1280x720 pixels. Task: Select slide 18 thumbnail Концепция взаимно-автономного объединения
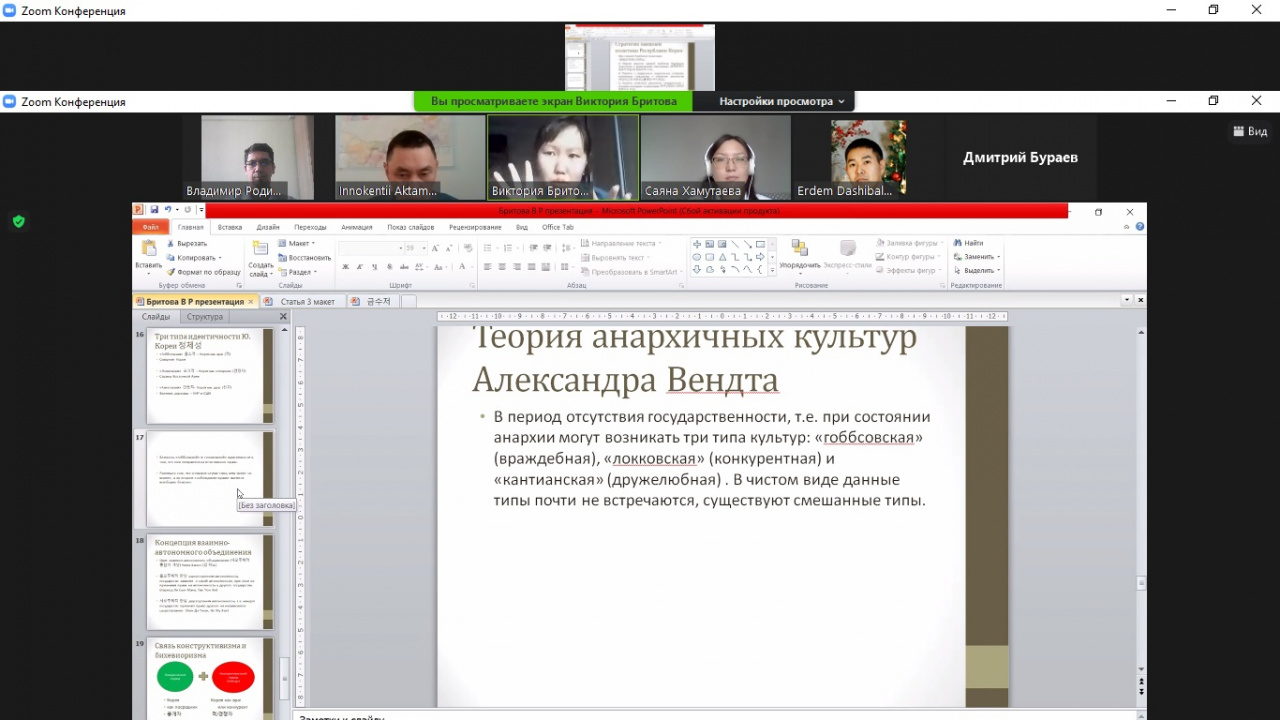pyautogui.click(x=210, y=582)
